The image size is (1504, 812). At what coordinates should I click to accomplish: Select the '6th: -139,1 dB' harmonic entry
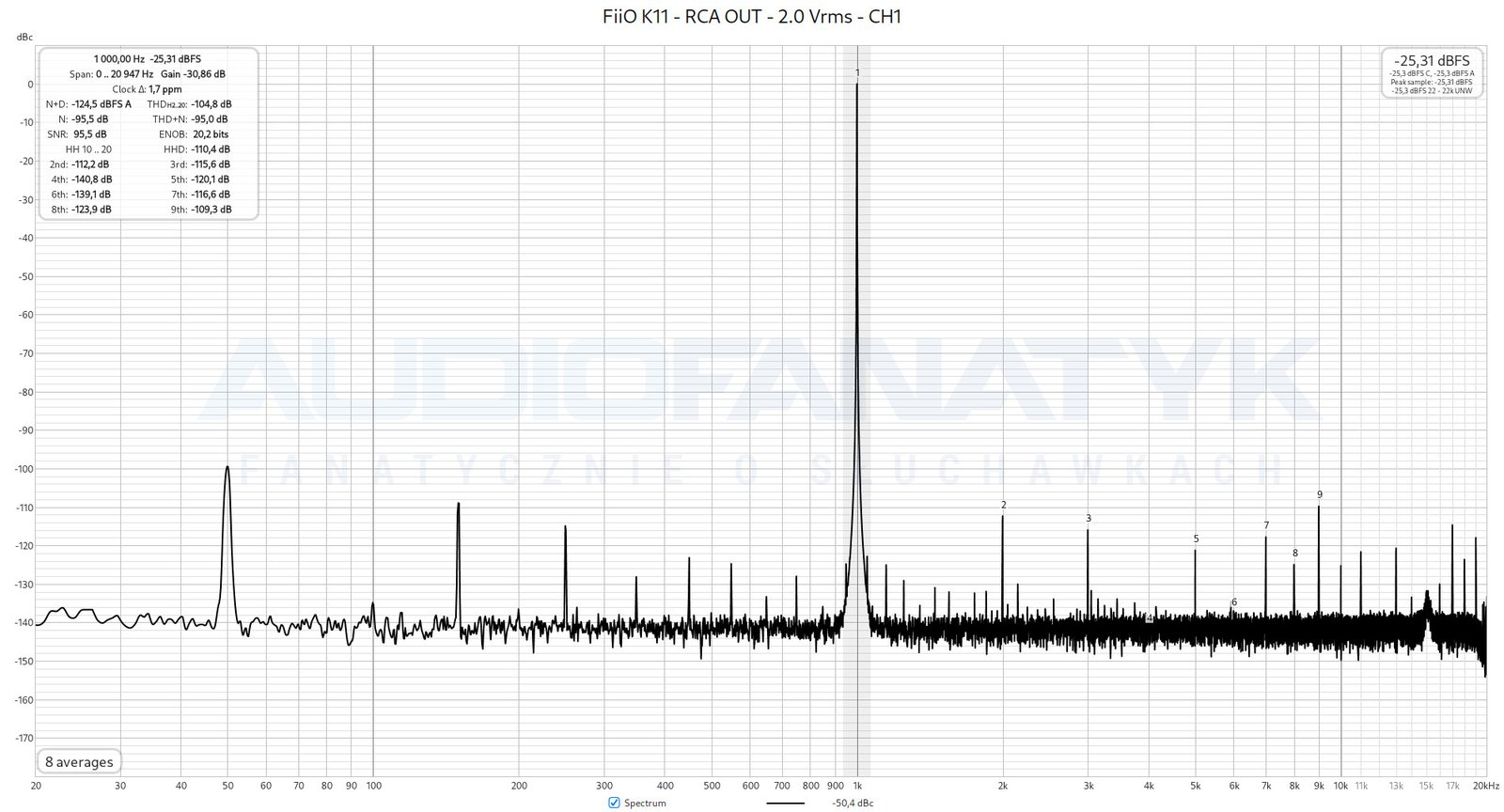[x=81, y=195]
